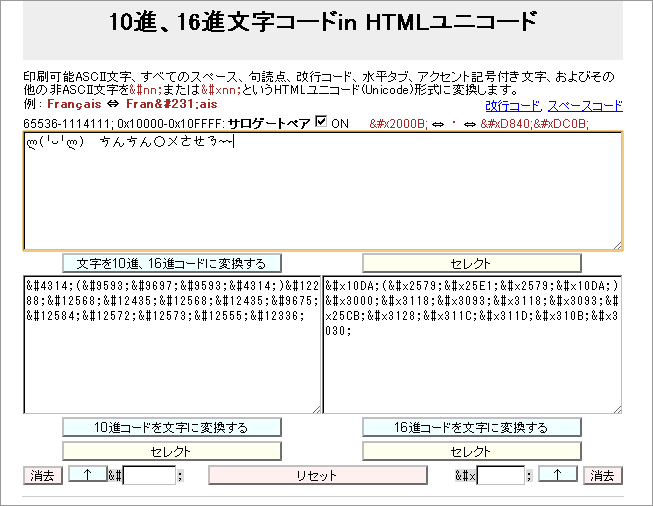Image resolution: width=653 pixels, height=506 pixels.
Task: Click the page heading 10進、16進文字コードin HTMLユニコード
Action: coord(323,22)
